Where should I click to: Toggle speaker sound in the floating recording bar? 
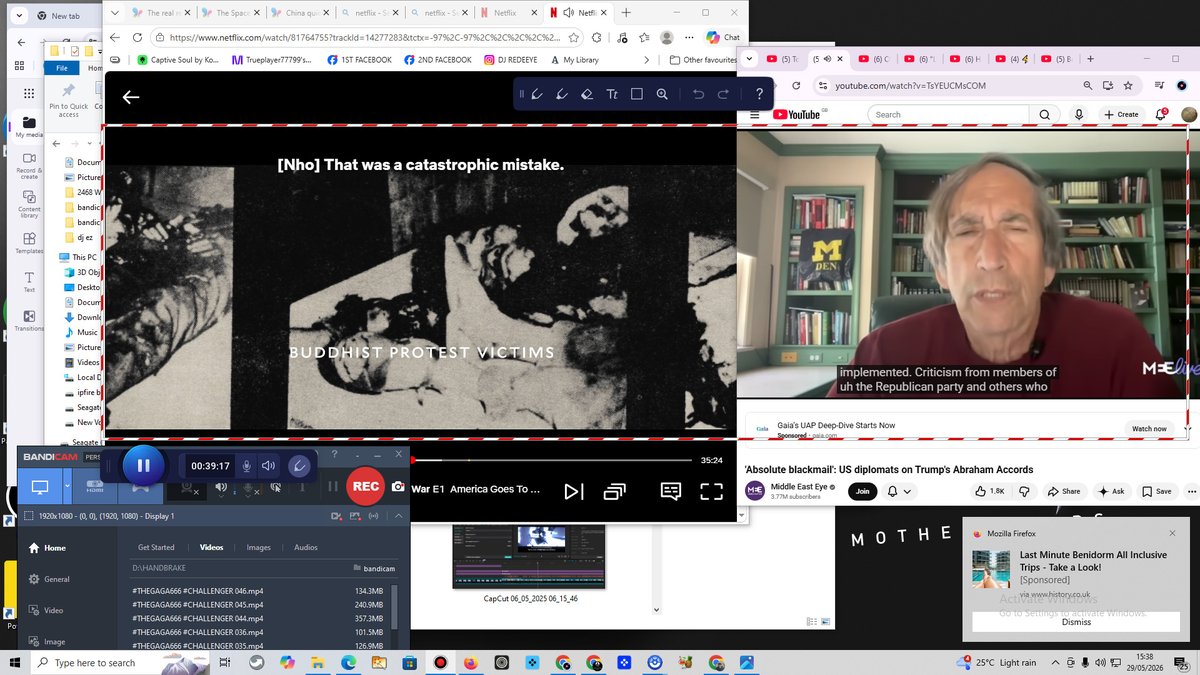coord(268,466)
